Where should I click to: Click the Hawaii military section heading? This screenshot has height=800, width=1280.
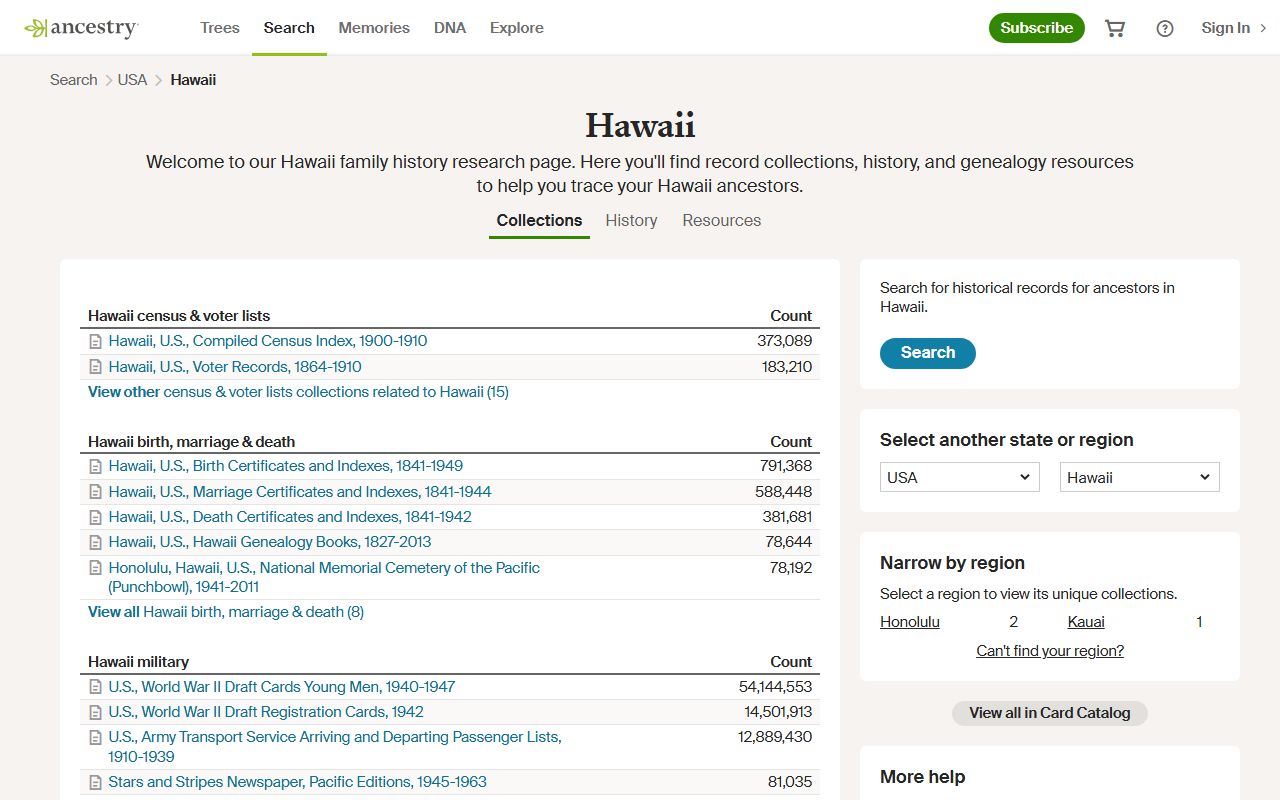point(138,662)
